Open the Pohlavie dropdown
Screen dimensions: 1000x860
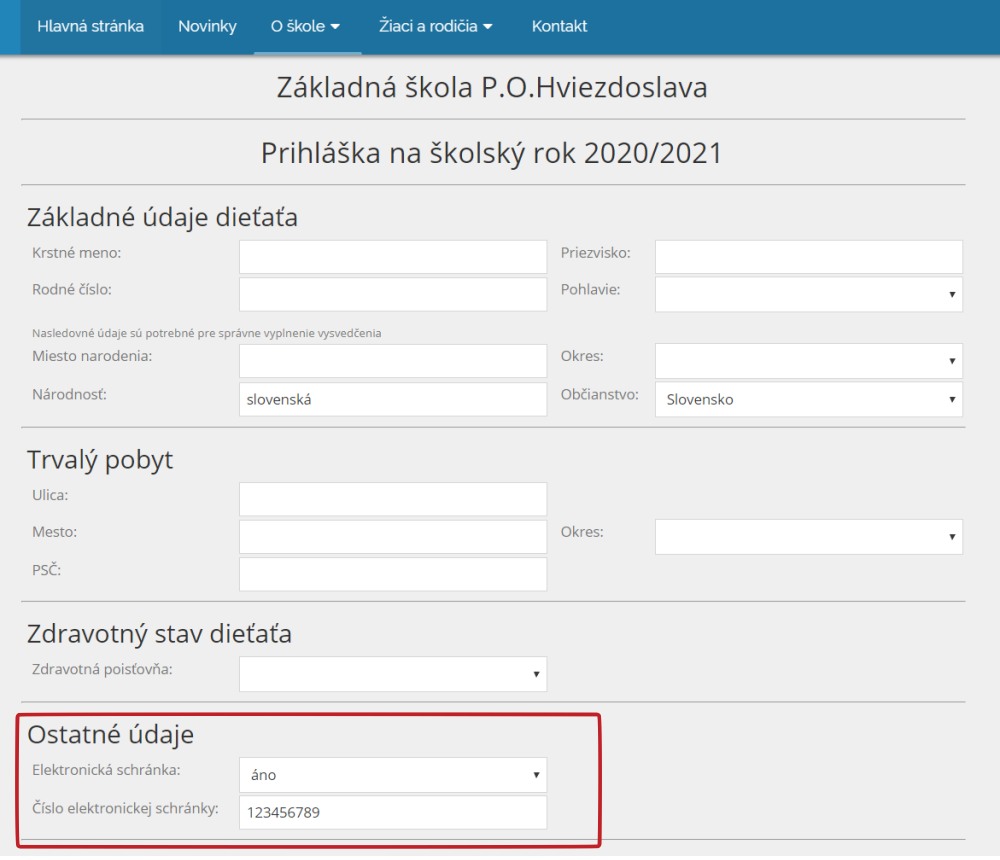pyautogui.click(x=809, y=294)
